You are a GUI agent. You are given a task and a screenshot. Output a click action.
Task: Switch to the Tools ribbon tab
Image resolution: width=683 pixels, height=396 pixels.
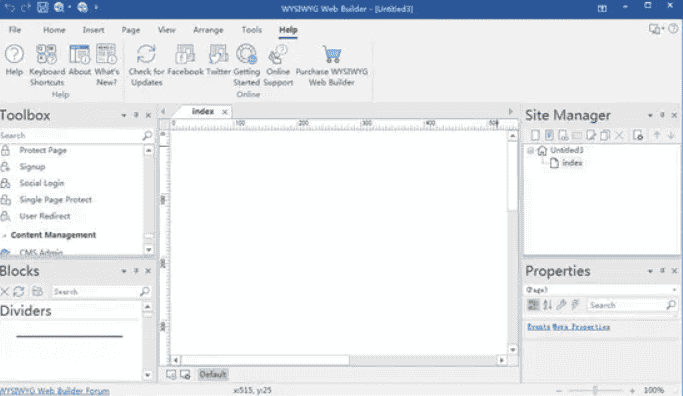[252, 30]
